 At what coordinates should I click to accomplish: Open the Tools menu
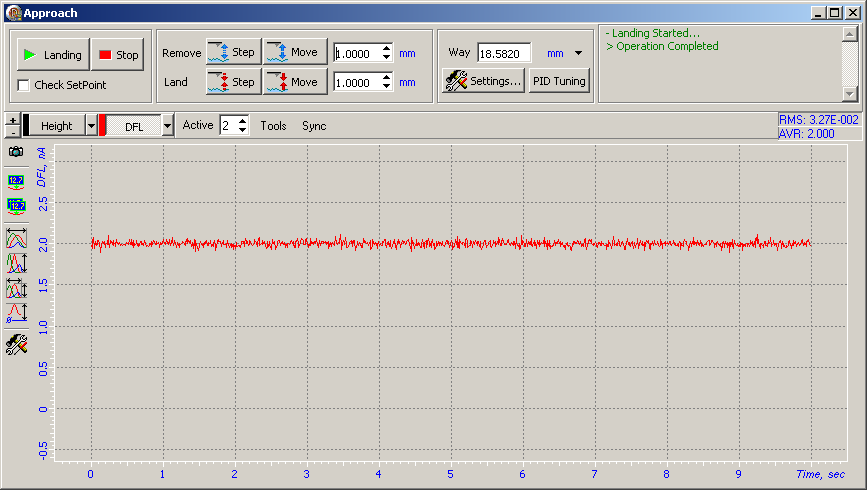pyautogui.click(x=273, y=126)
